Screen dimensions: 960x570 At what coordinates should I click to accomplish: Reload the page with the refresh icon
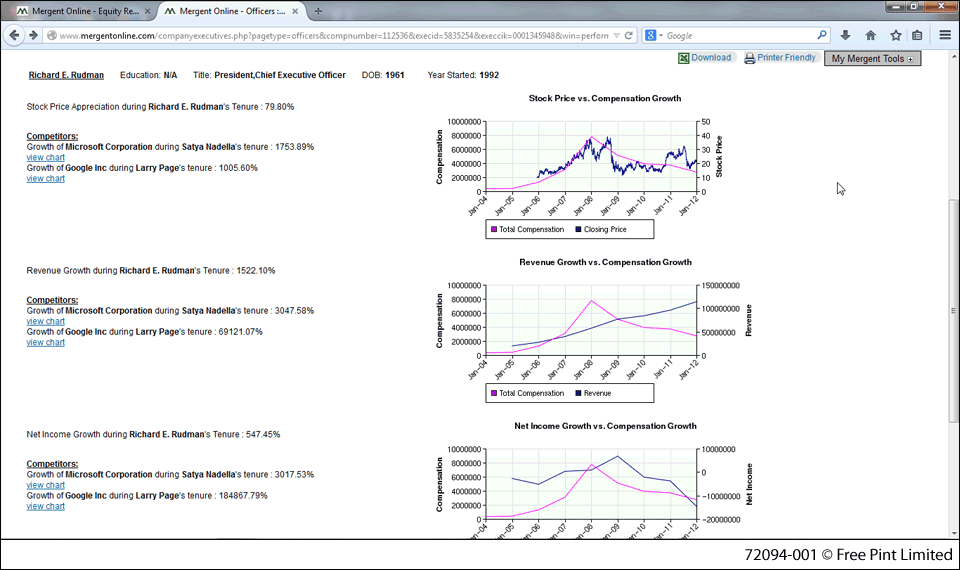coord(629,35)
